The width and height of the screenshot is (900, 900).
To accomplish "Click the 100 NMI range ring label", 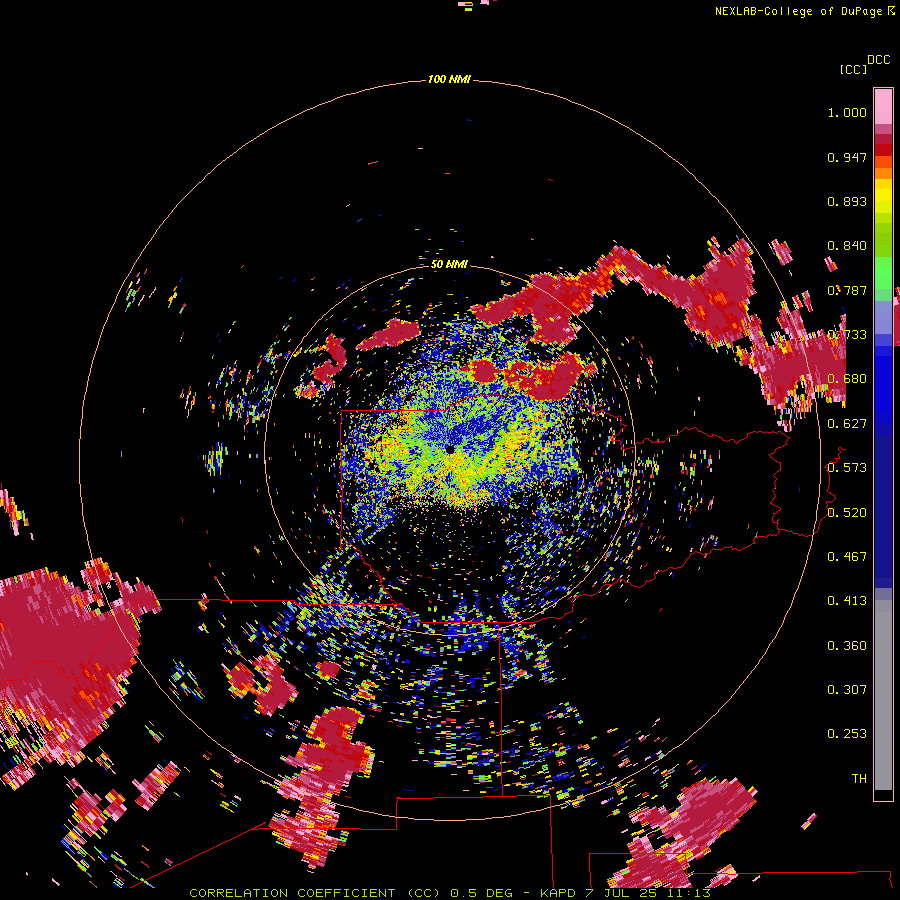I will pyautogui.click(x=449, y=79).
